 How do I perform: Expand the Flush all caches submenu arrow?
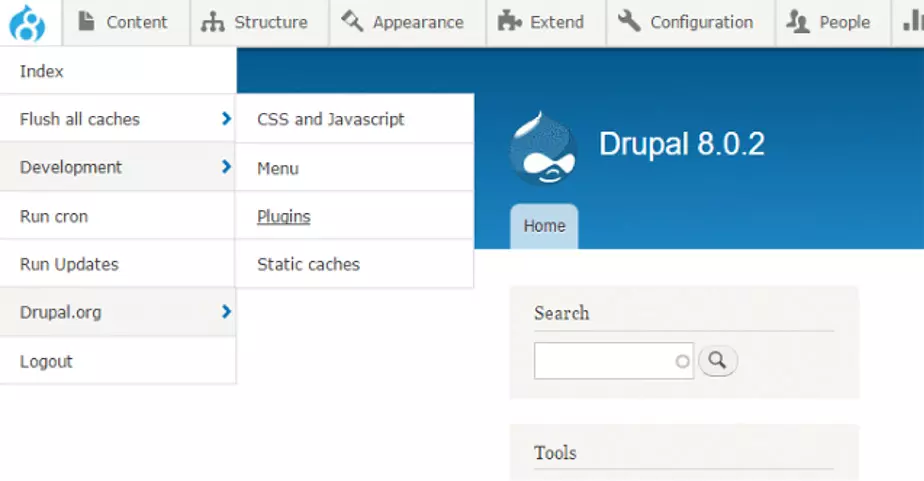click(226, 118)
